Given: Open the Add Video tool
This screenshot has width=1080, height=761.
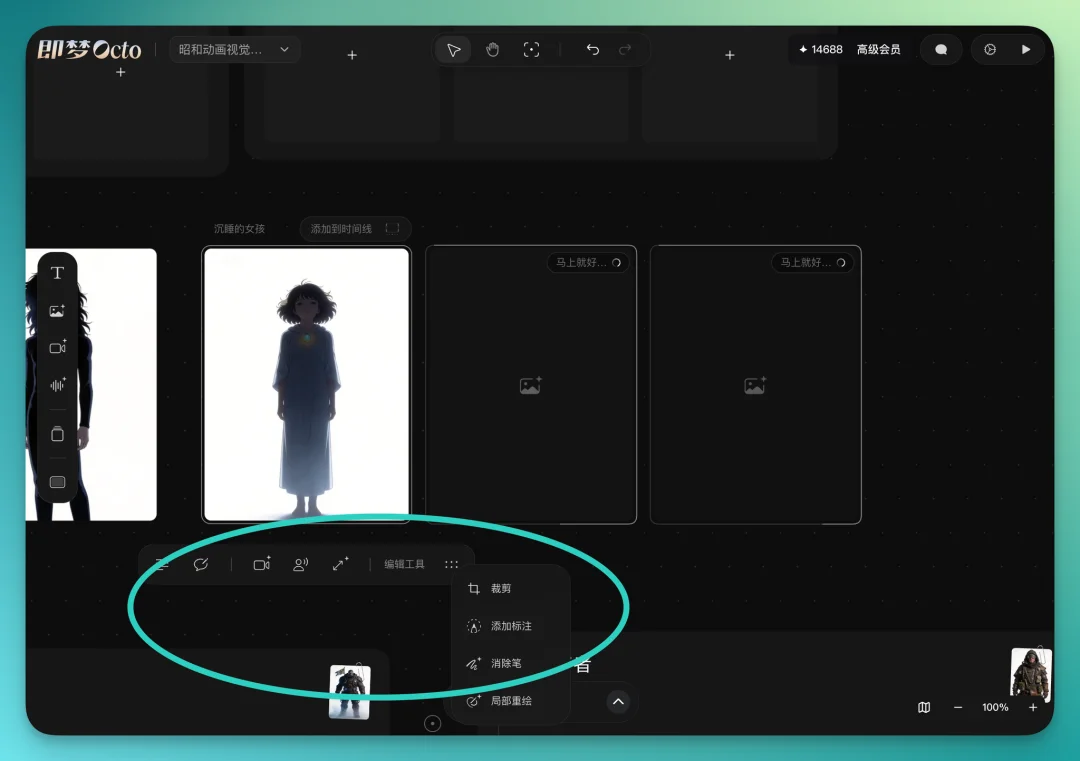Looking at the screenshot, I should tap(56, 347).
